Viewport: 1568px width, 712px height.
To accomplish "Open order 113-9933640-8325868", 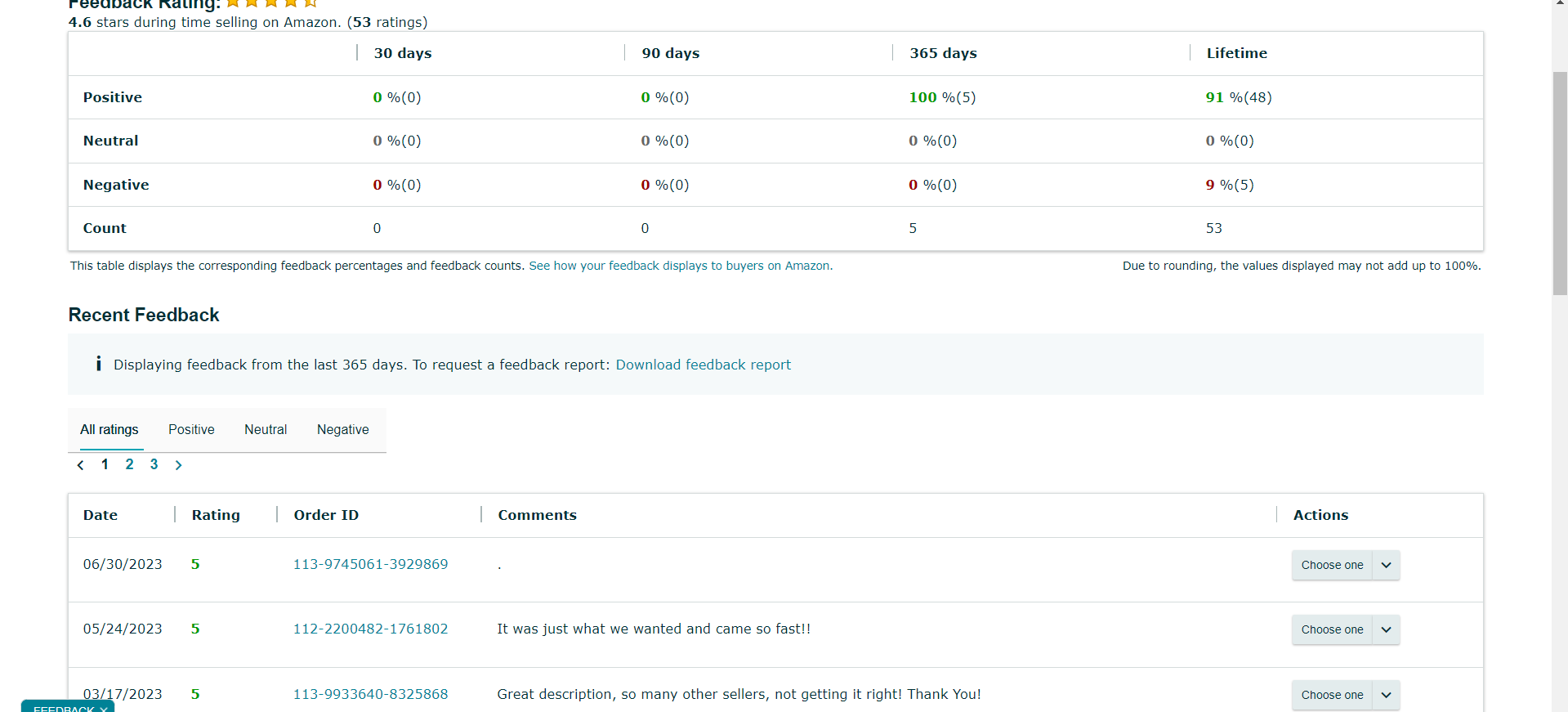I will coord(370,694).
